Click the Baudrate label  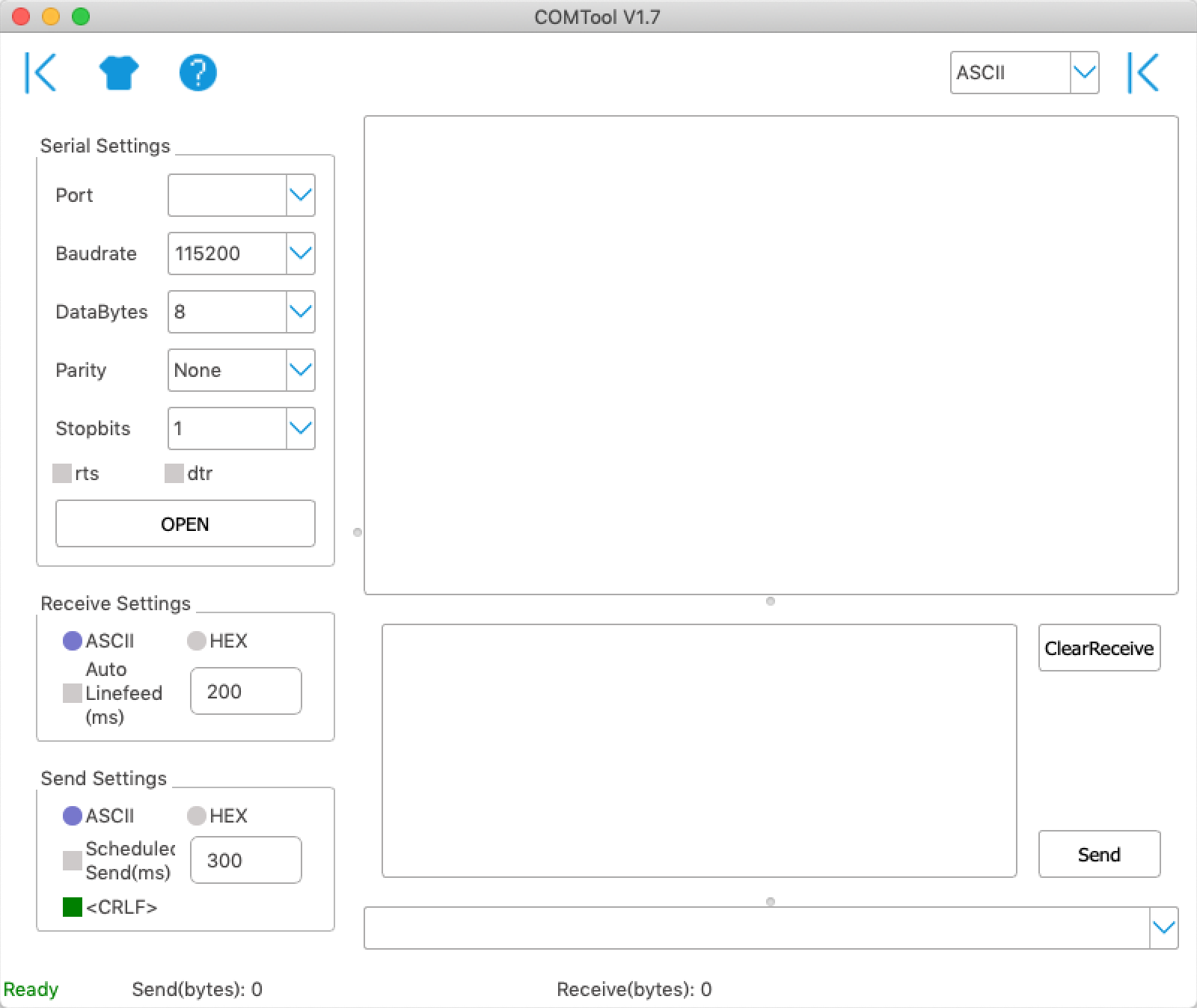(96, 253)
